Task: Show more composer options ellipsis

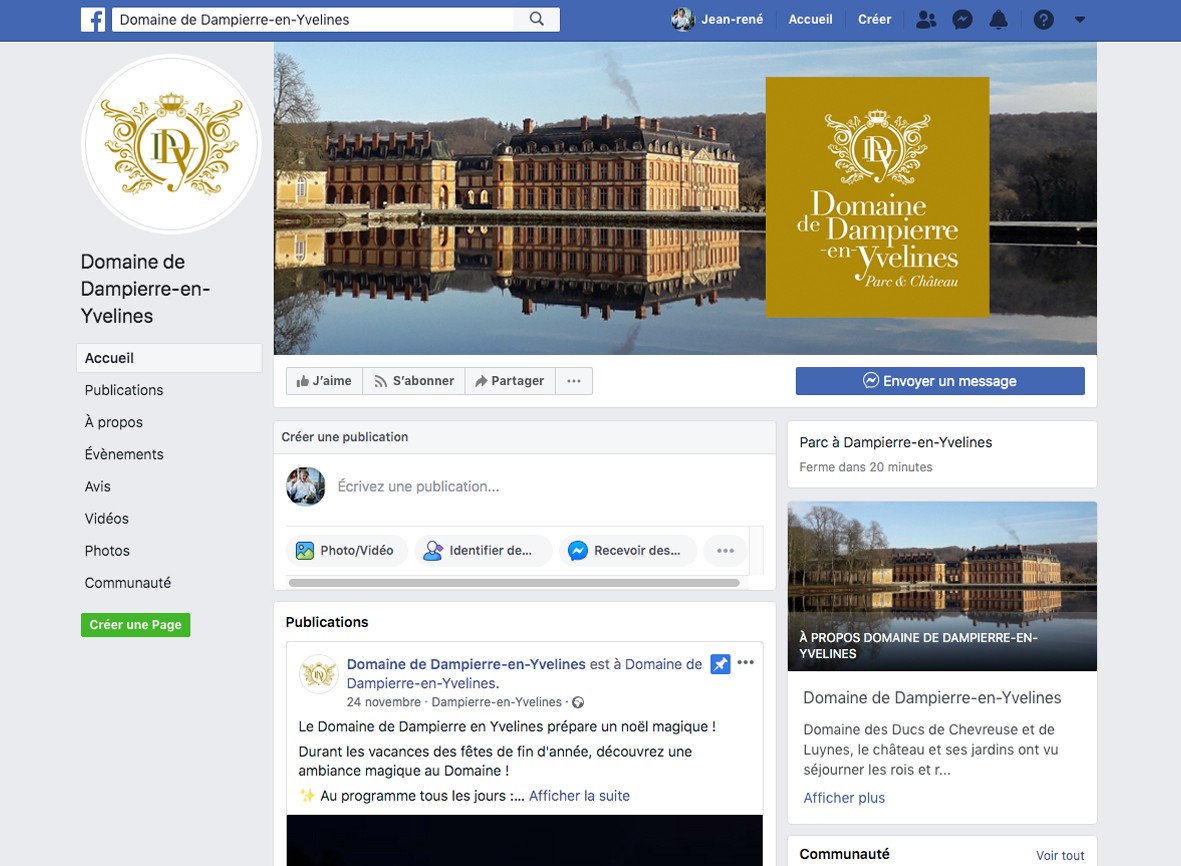Action: tap(725, 550)
